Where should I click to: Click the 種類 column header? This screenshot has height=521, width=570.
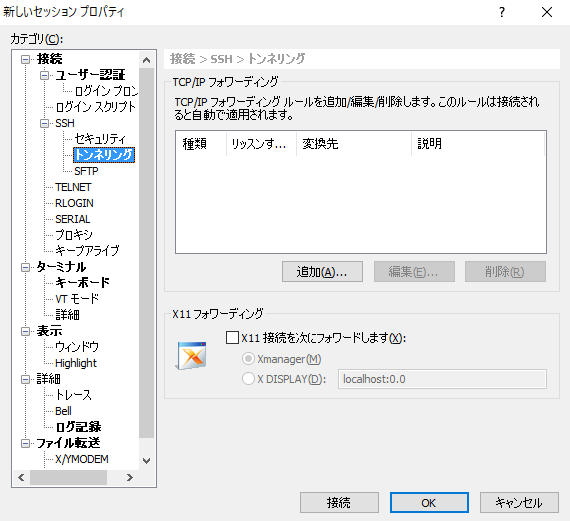click(x=201, y=144)
